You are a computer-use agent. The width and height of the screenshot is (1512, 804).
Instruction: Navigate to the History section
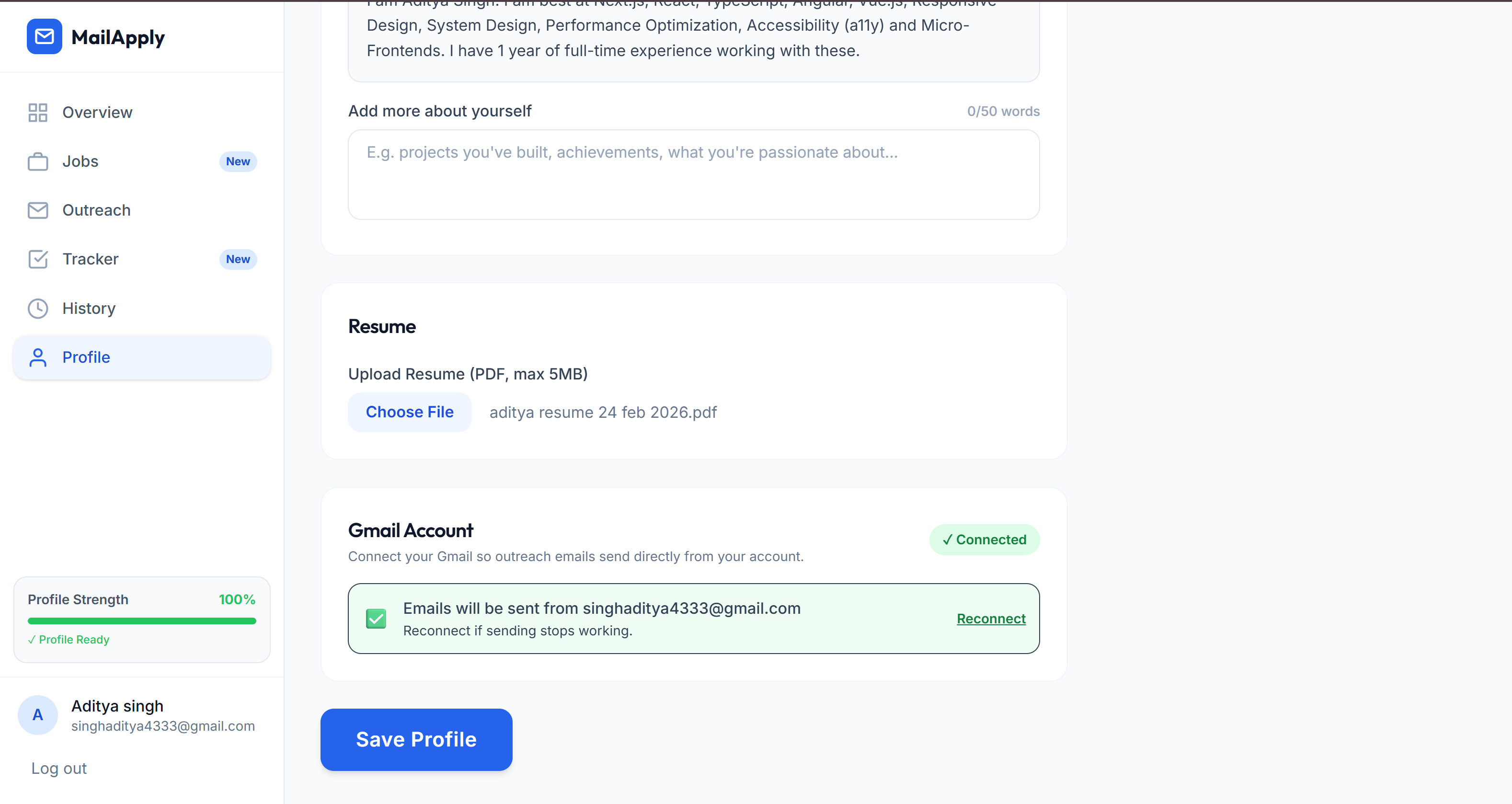[x=89, y=308]
